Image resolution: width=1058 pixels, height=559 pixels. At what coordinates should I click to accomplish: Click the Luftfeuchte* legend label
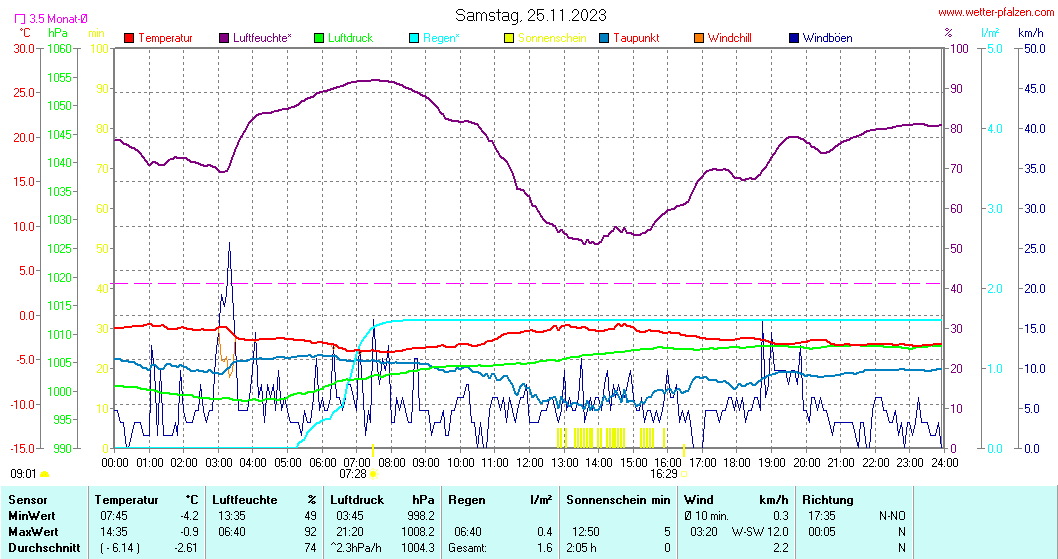262,38
